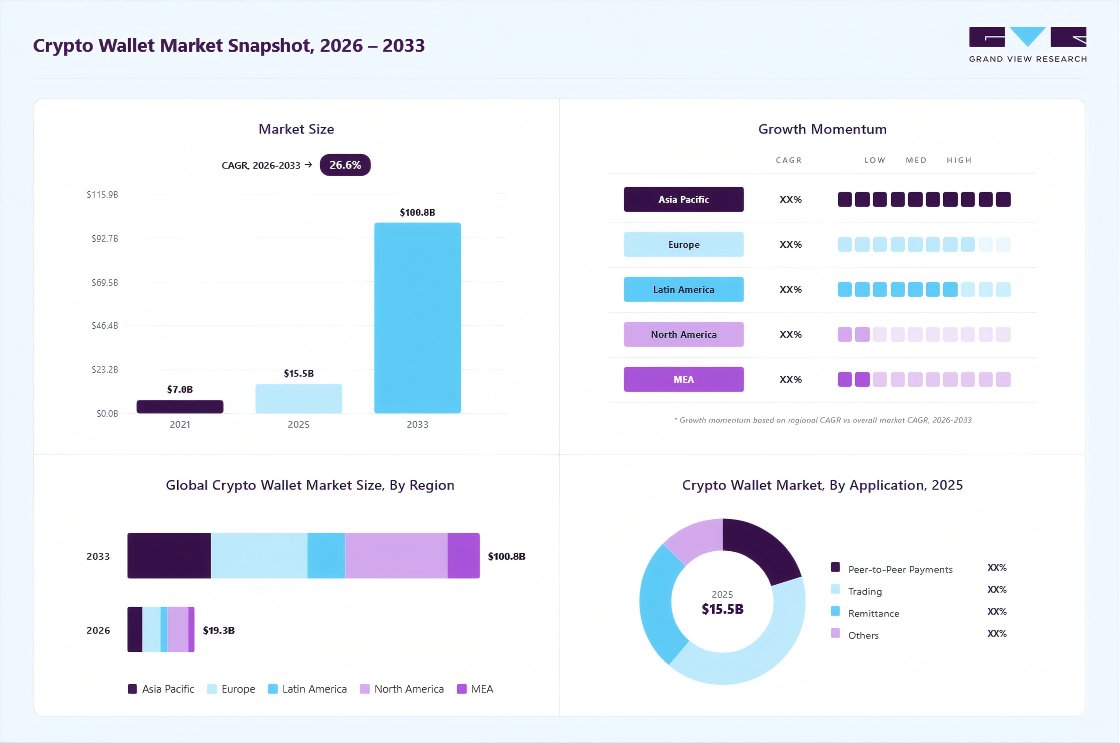Click the Asia Pacific segment of 2026 bar
Image resolution: width=1120 pixels, height=743 pixels.
[135, 629]
